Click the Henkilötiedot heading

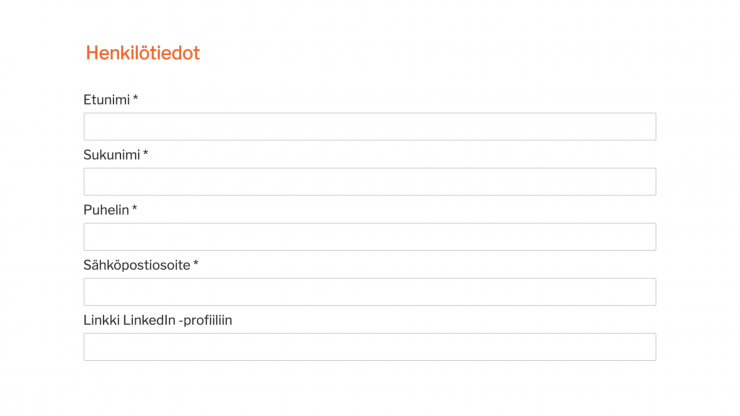tap(143, 53)
